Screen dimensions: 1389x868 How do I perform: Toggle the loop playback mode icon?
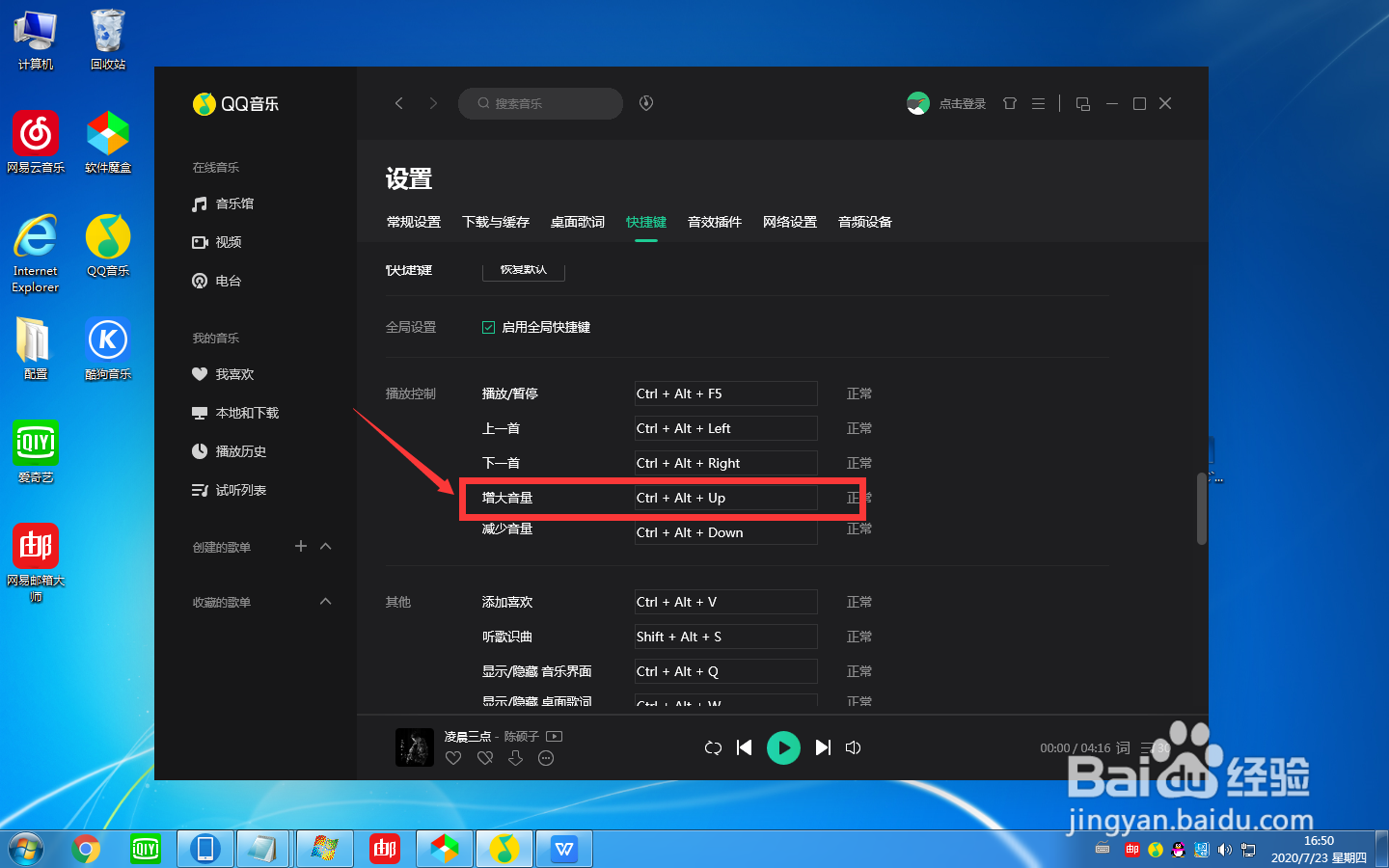713,747
